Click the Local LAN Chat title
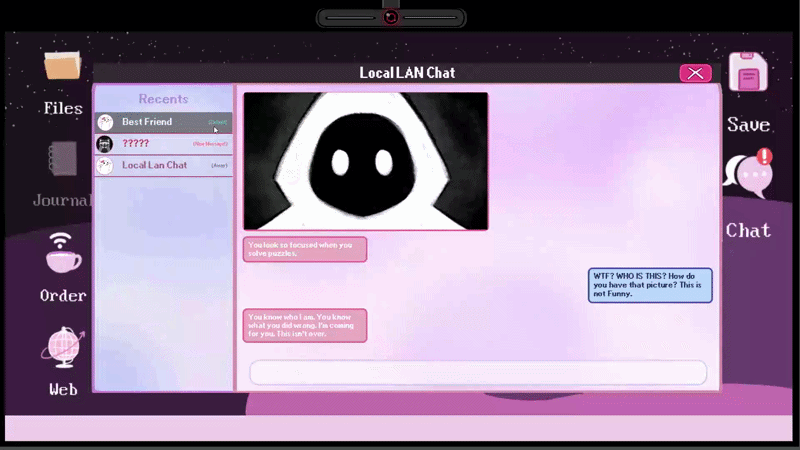This screenshot has width=800, height=450. pyautogui.click(x=407, y=73)
